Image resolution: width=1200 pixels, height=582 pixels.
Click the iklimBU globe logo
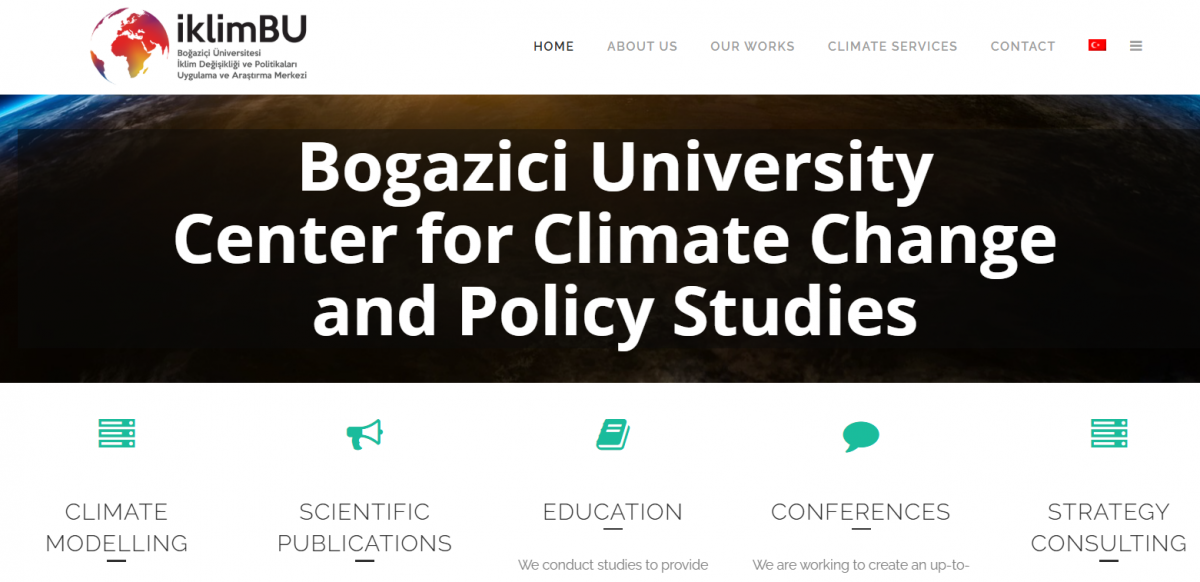[130, 46]
